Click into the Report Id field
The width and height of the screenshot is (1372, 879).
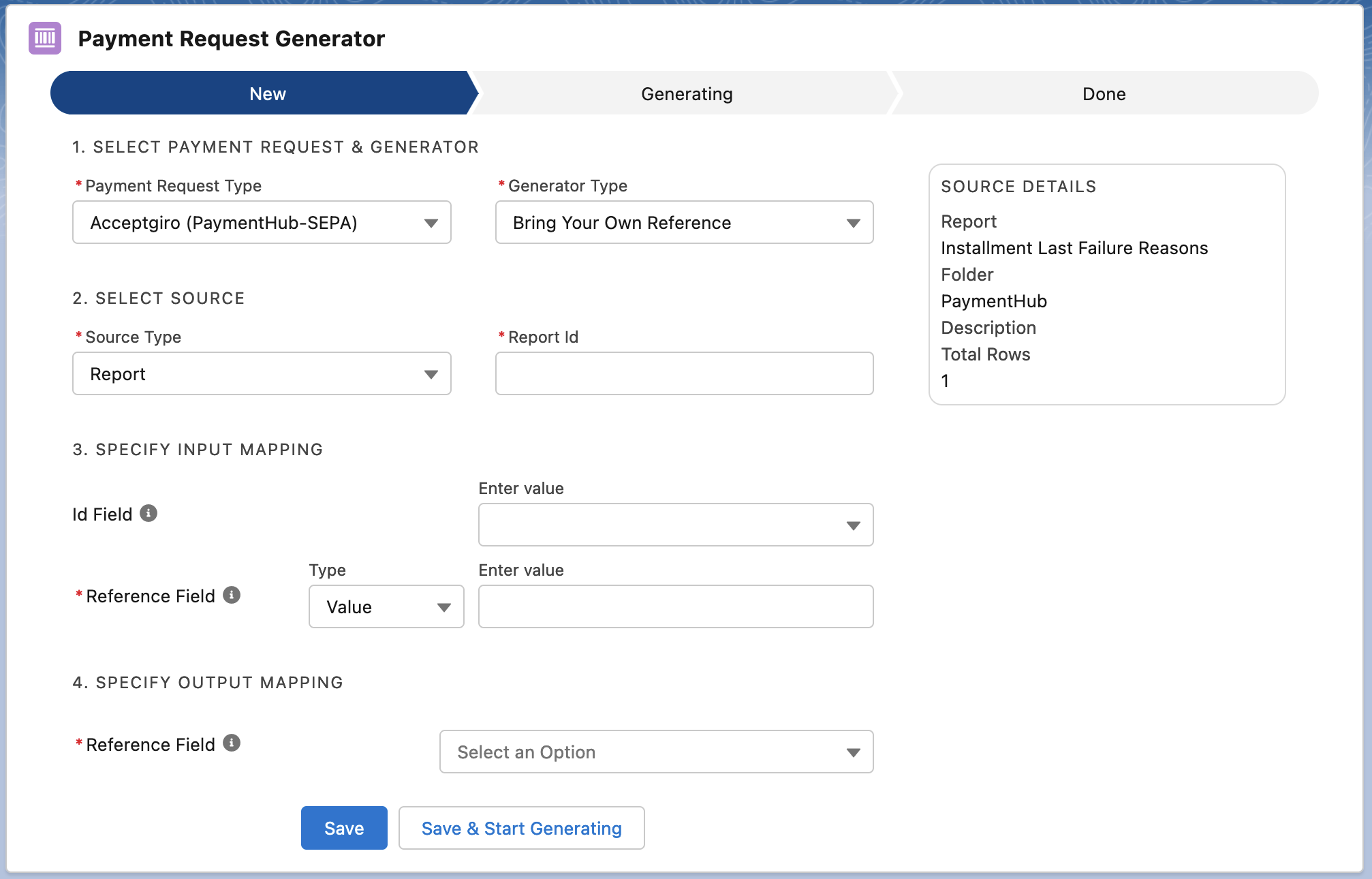(684, 373)
